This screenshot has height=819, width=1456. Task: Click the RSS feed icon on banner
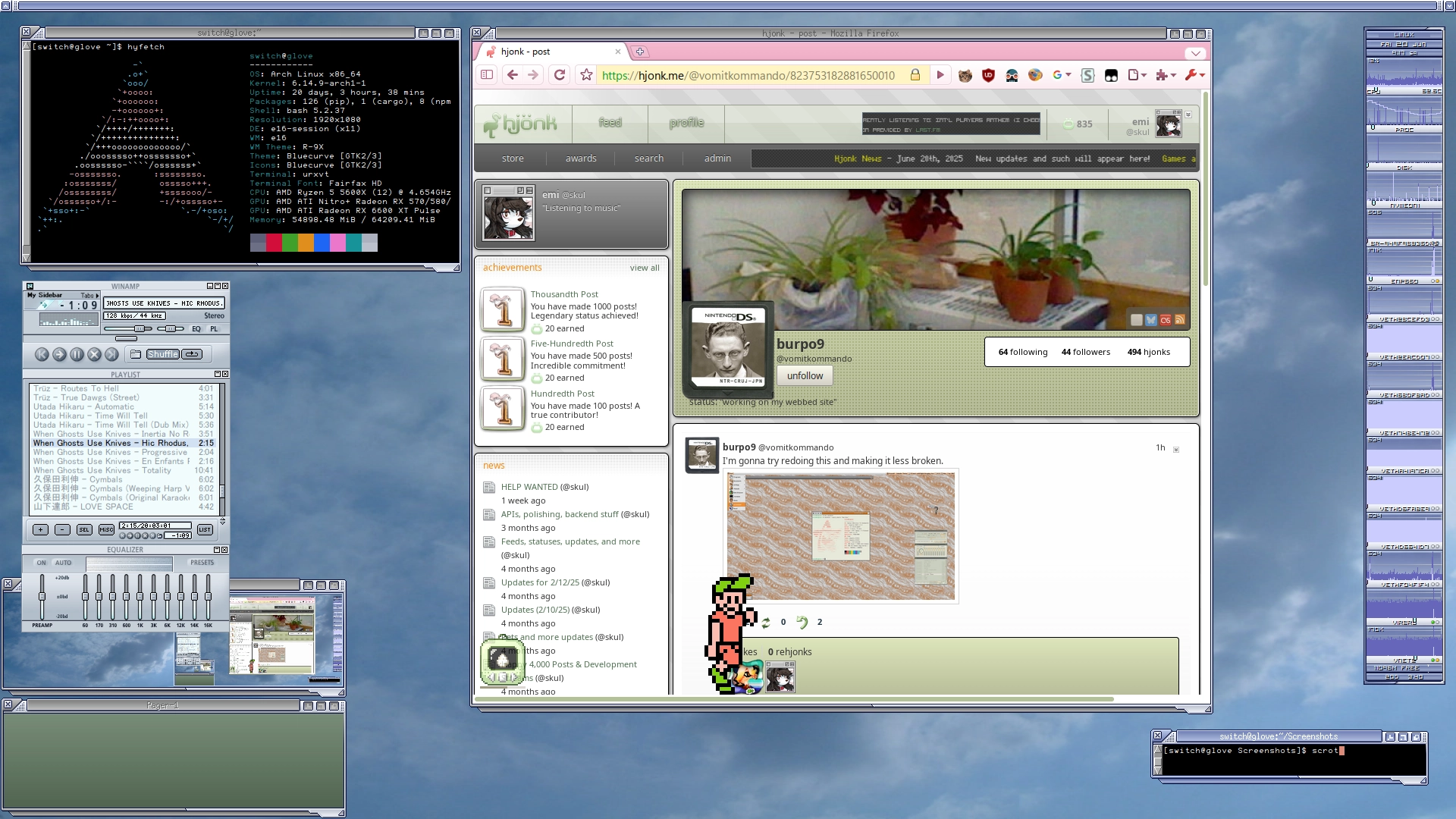point(1180,320)
